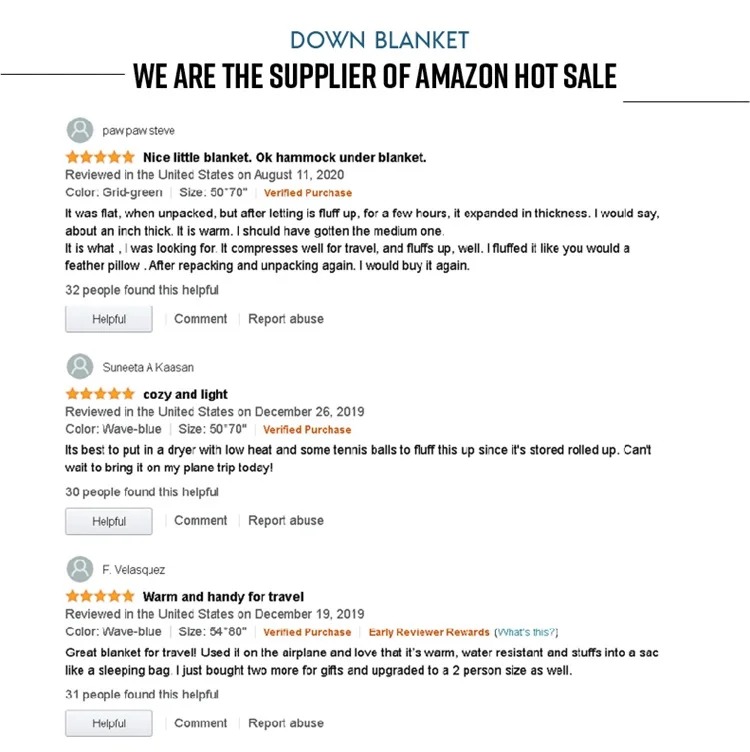The image size is (750, 752).
Task: Open Comment link on 'cozy and light' review
Action: [200, 521]
